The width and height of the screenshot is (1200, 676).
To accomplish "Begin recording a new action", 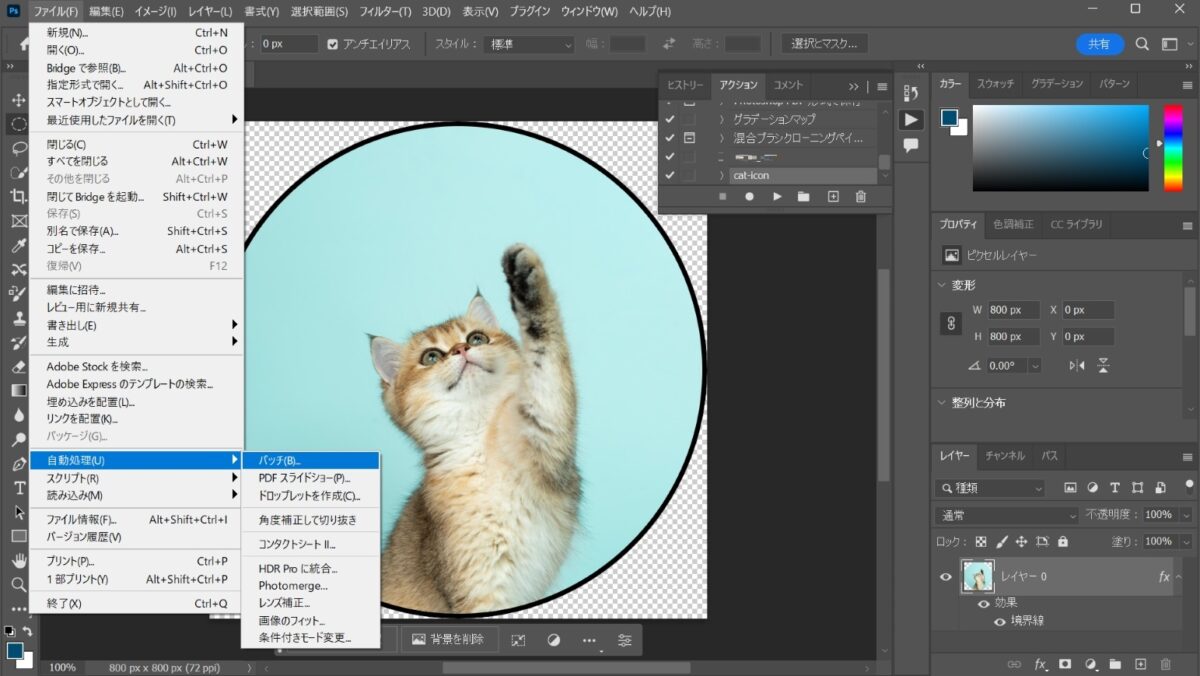I will (749, 197).
